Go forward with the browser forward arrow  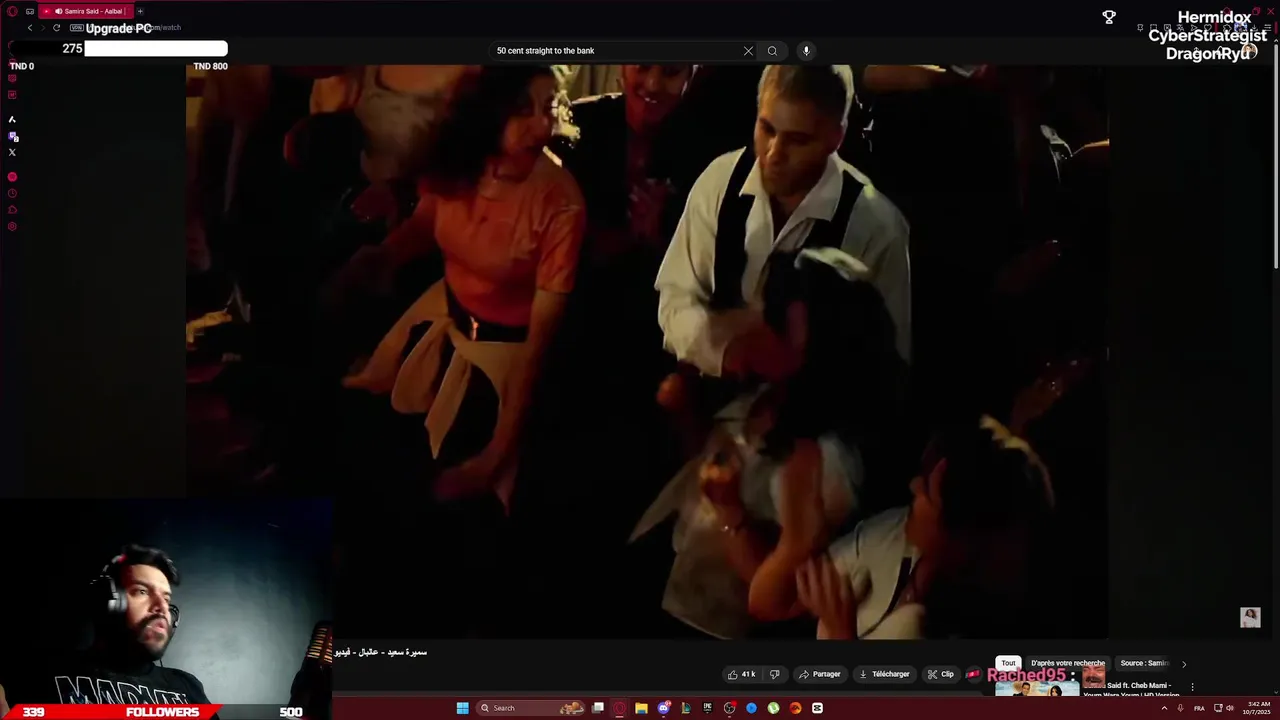pos(43,28)
